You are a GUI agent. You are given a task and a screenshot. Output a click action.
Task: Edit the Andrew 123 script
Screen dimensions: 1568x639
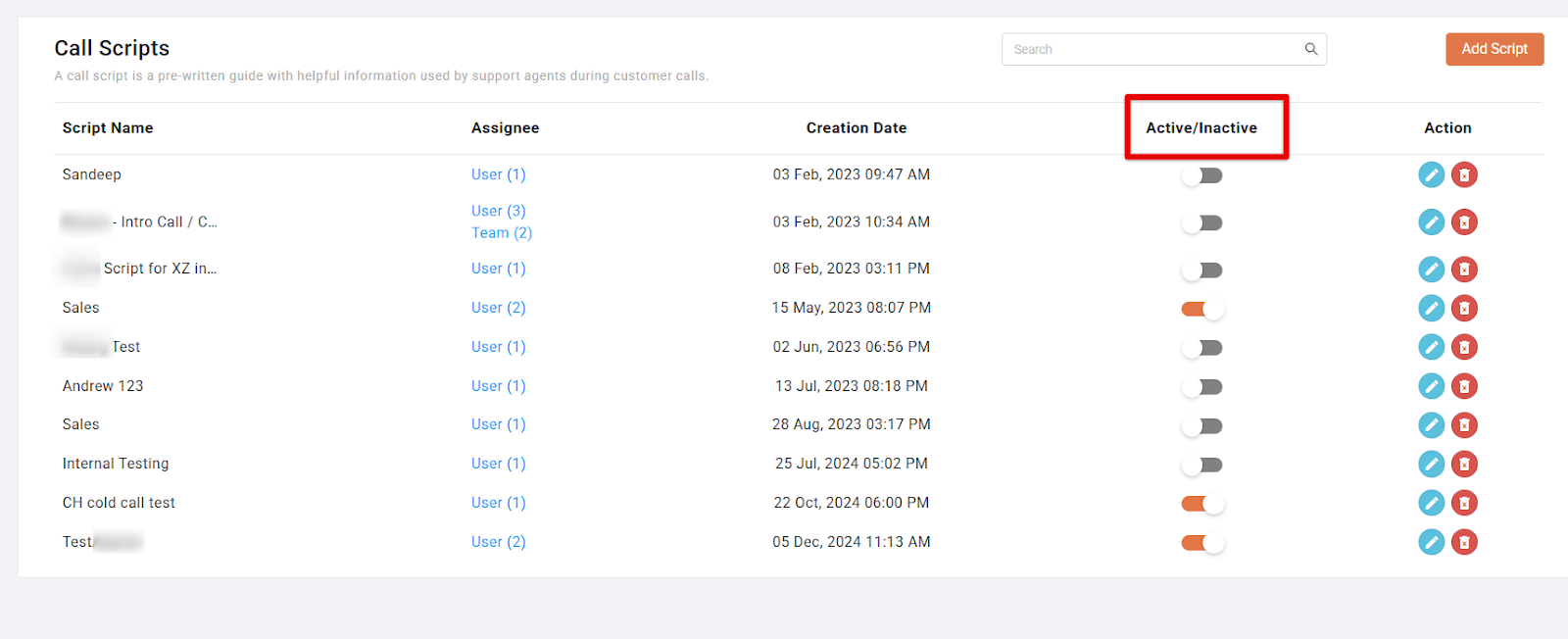tap(1431, 386)
